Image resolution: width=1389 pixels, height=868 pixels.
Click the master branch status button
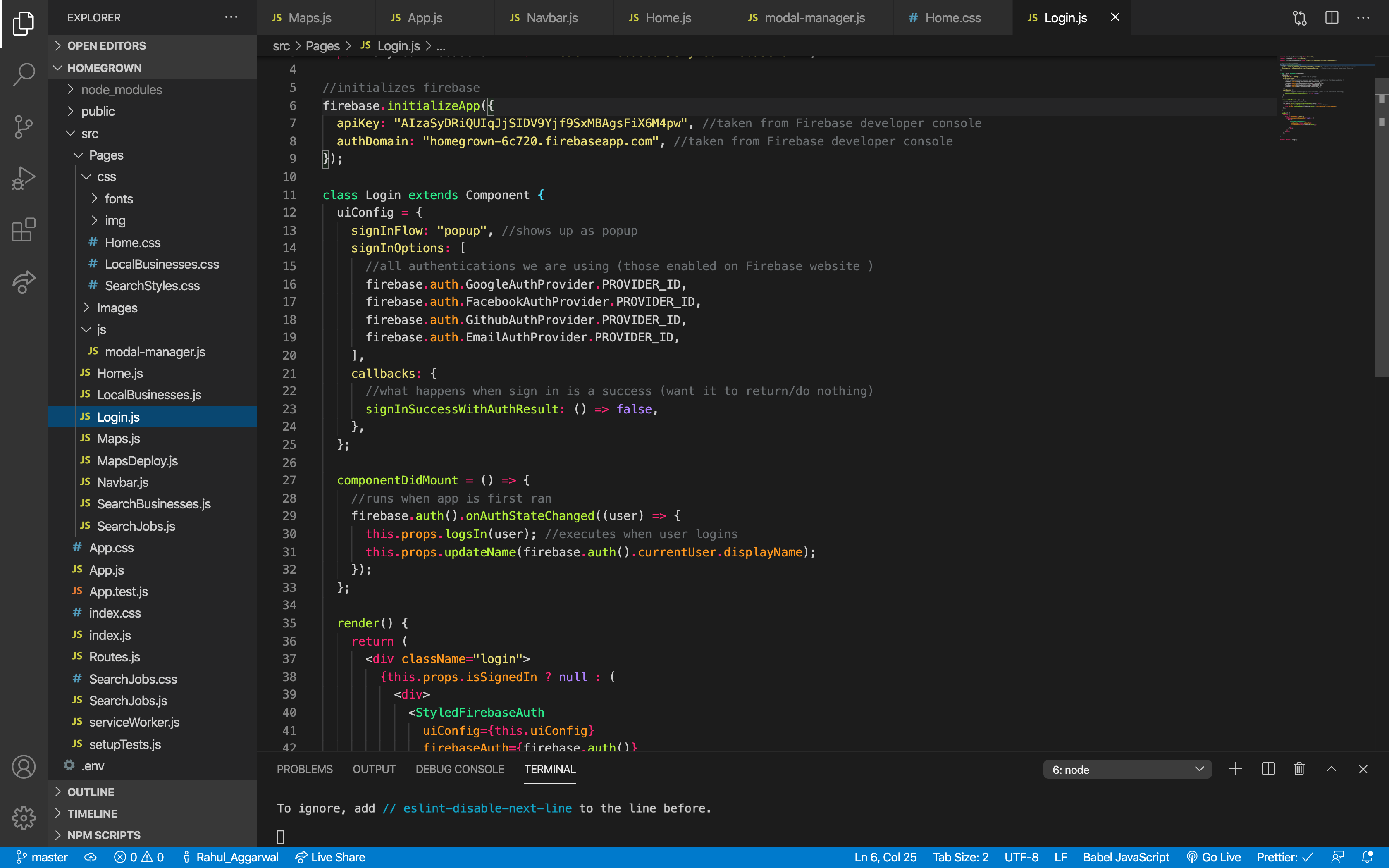pyautogui.click(x=42, y=857)
